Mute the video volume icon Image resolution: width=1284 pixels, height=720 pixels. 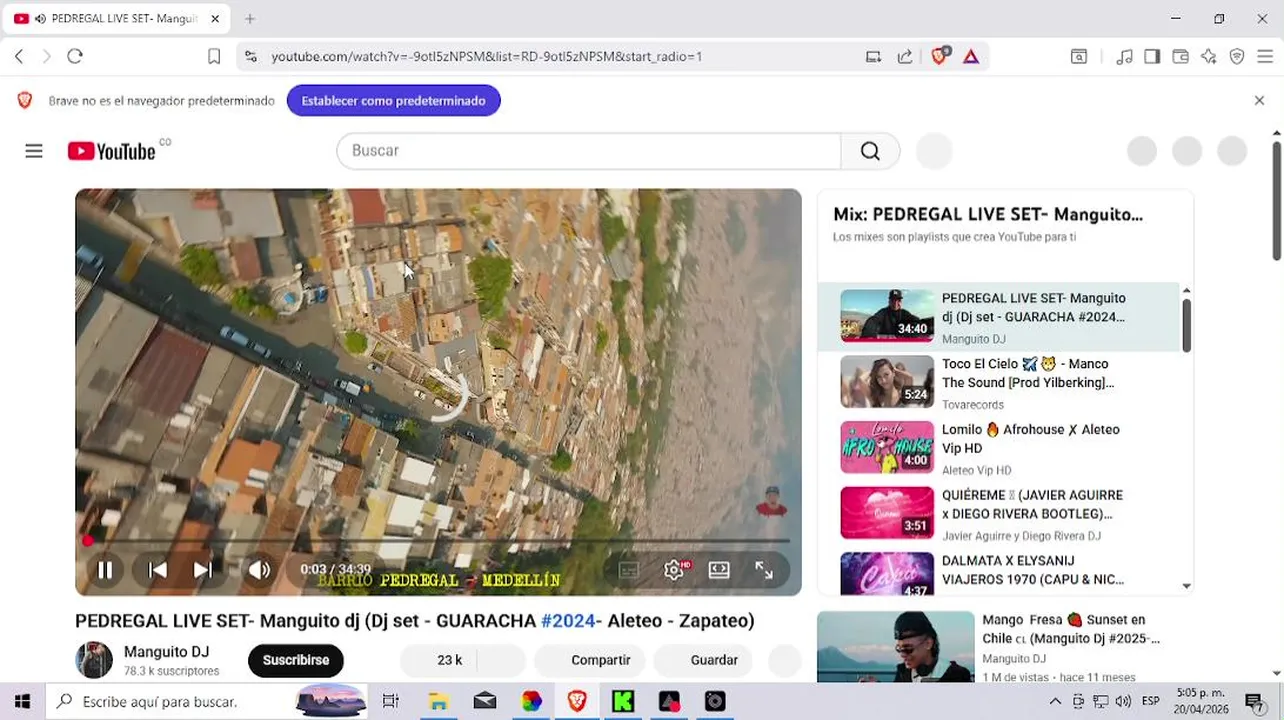click(x=259, y=570)
